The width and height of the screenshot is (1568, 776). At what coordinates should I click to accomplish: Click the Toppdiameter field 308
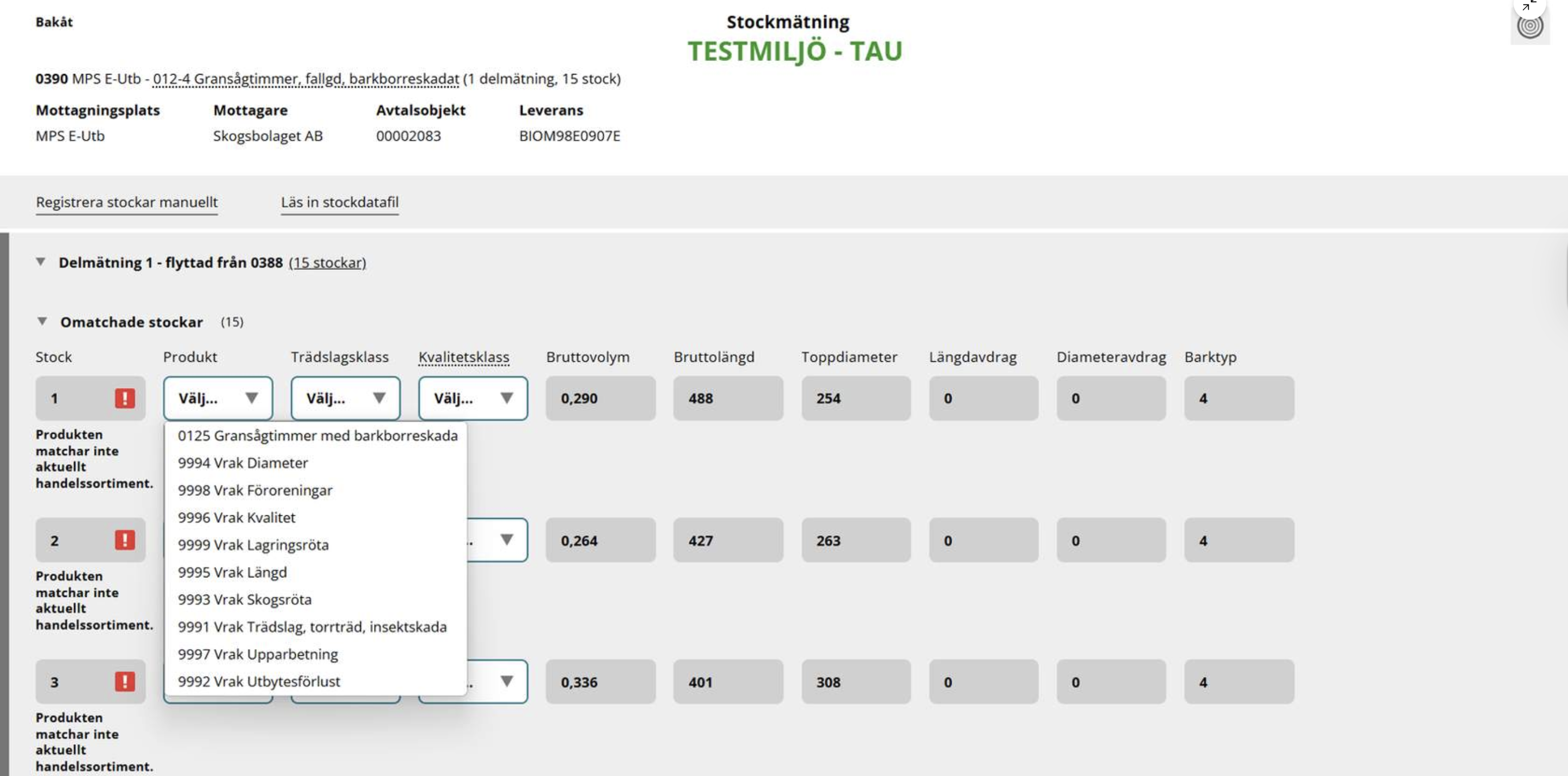coord(856,682)
